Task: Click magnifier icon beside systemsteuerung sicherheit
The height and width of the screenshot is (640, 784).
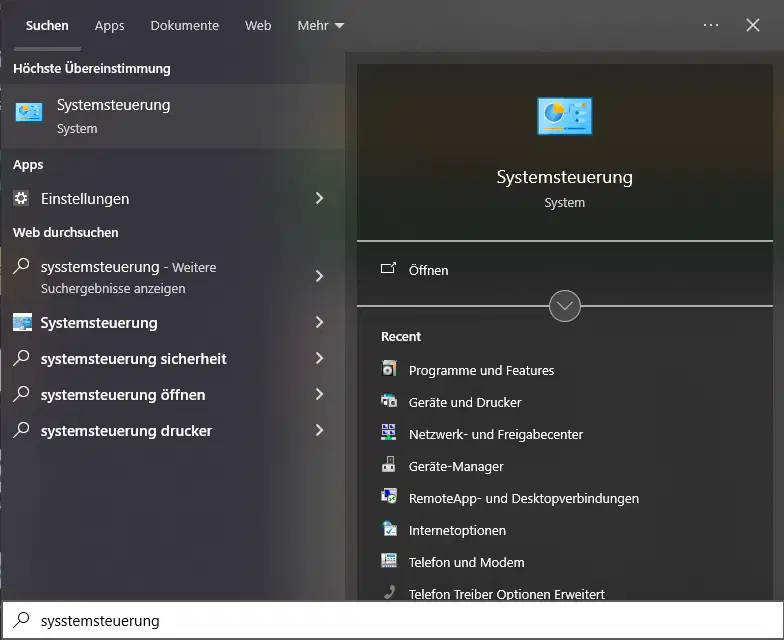Action: 21,358
